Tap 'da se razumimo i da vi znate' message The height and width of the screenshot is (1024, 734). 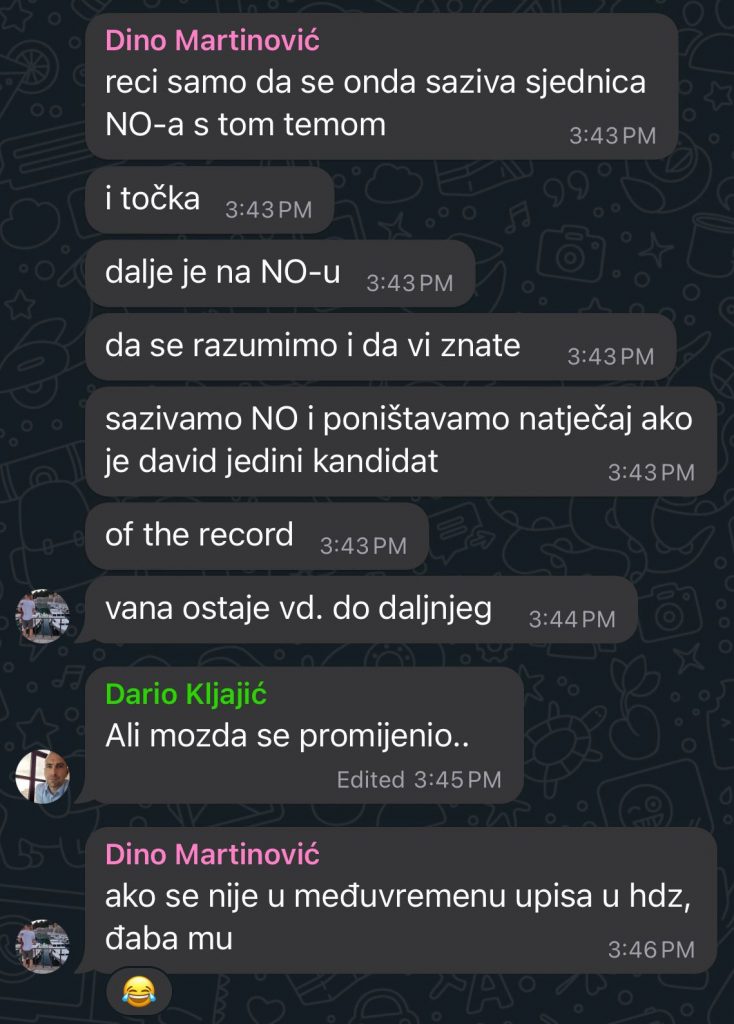[381, 346]
